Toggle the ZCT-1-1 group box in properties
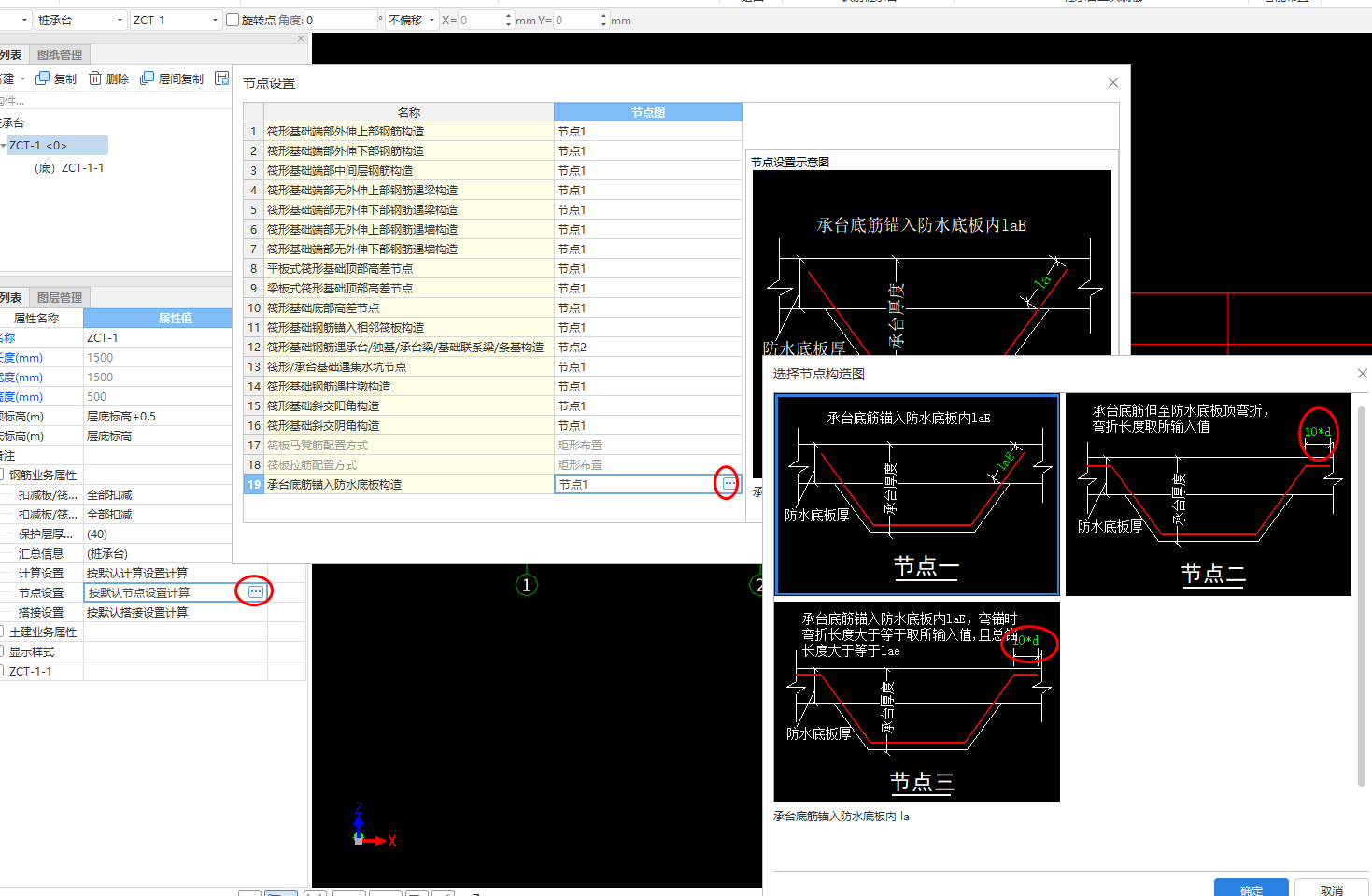 [x=2, y=671]
